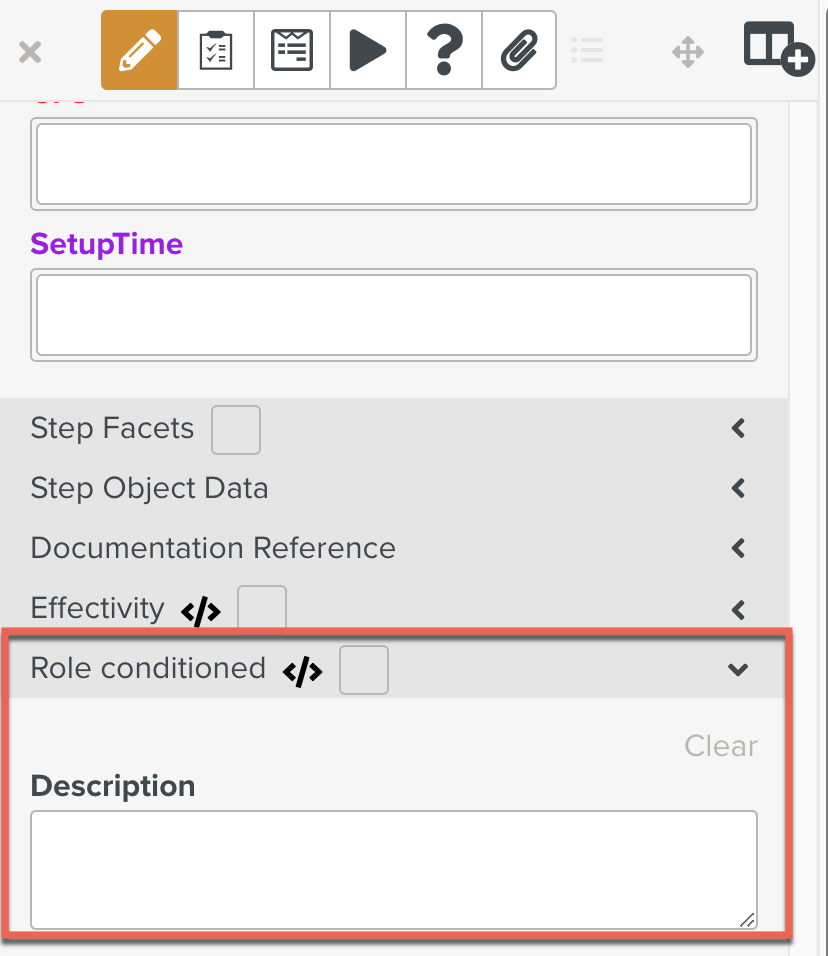The width and height of the screenshot is (828, 956).
Task: Close the panel with the X
Action: tap(30, 52)
